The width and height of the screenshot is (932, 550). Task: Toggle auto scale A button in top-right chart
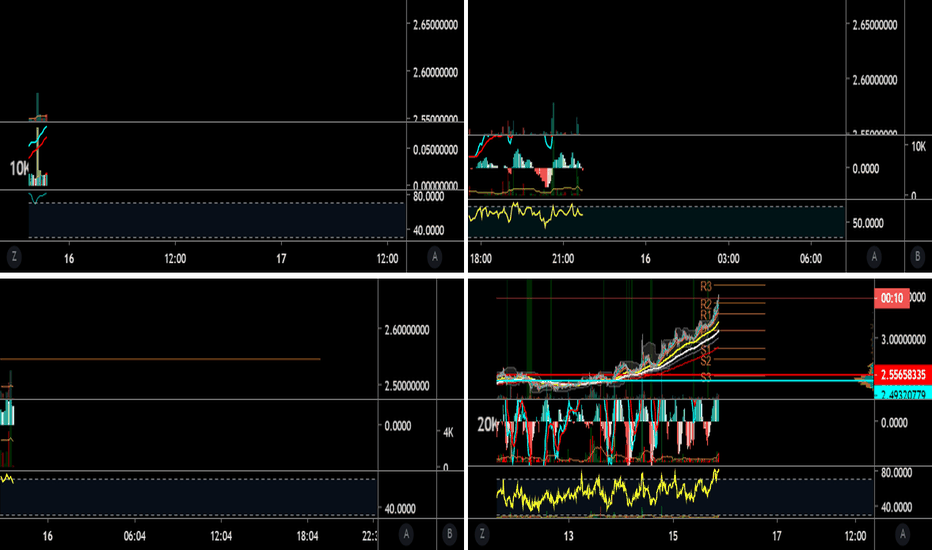(874, 257)
